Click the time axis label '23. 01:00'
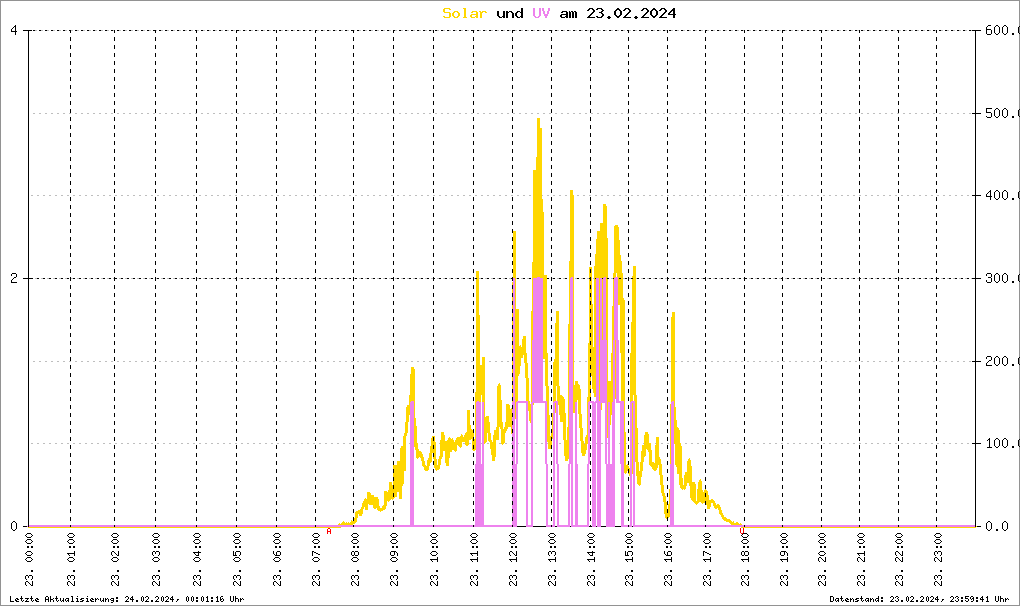The image size is (1020, 606). point(71,559)
